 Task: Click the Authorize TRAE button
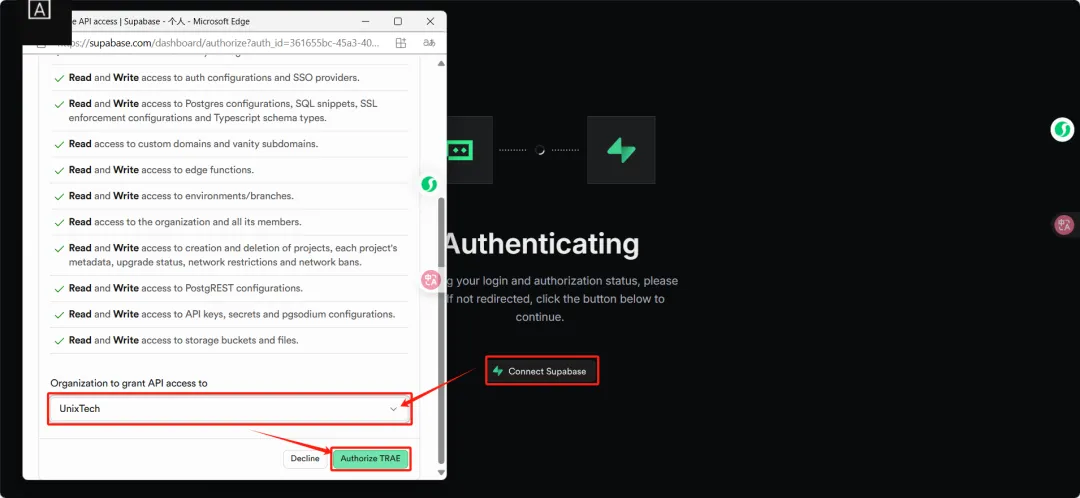370,459
